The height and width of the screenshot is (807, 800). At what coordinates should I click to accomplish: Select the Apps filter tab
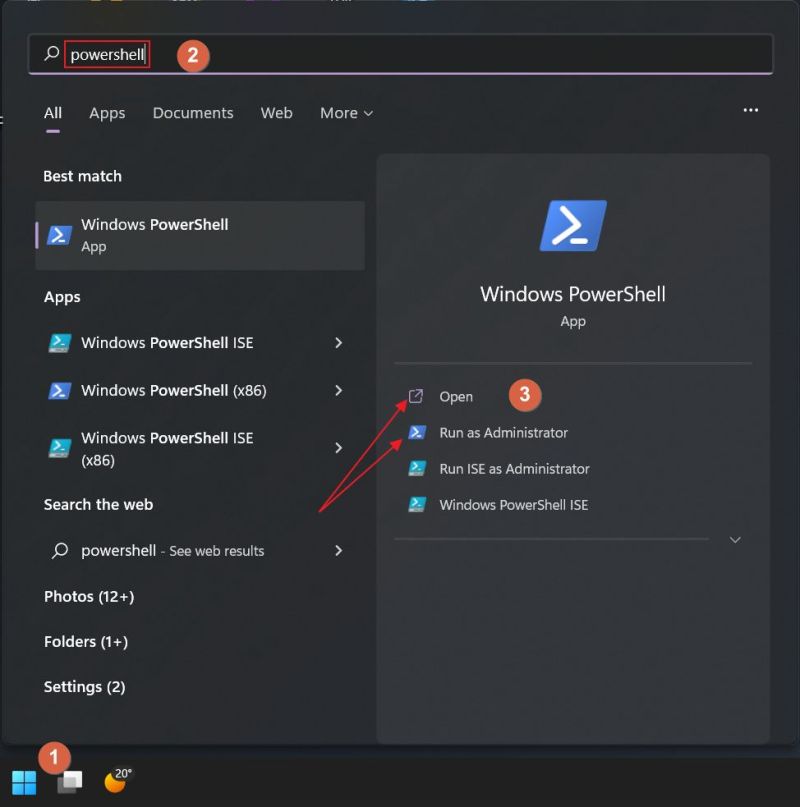(107, 113)
